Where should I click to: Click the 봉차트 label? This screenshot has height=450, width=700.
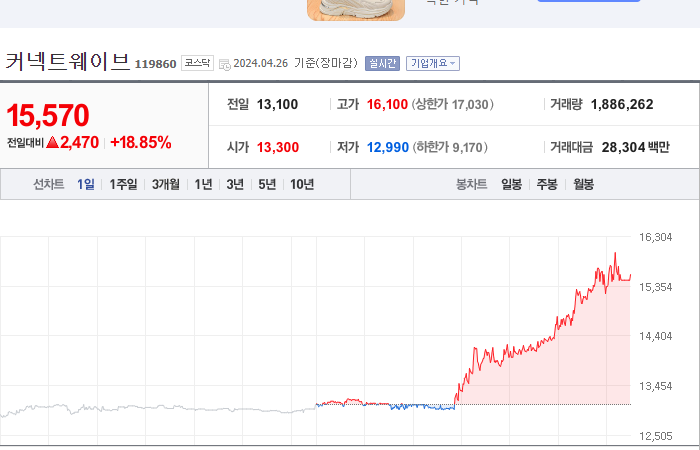tap(471, 184)
